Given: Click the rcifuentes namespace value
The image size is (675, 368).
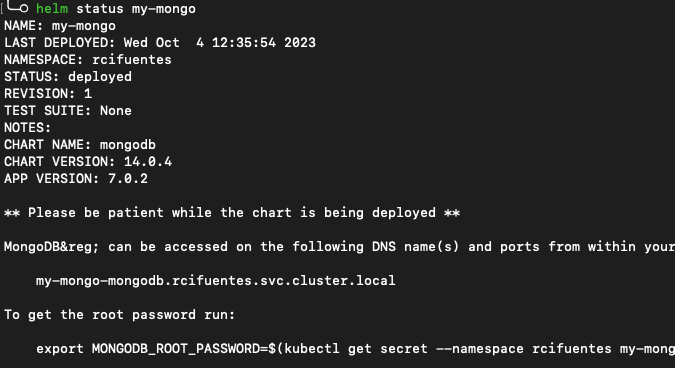Looking at the screenshot, I should pyautogui.click(x=132, y=59).
